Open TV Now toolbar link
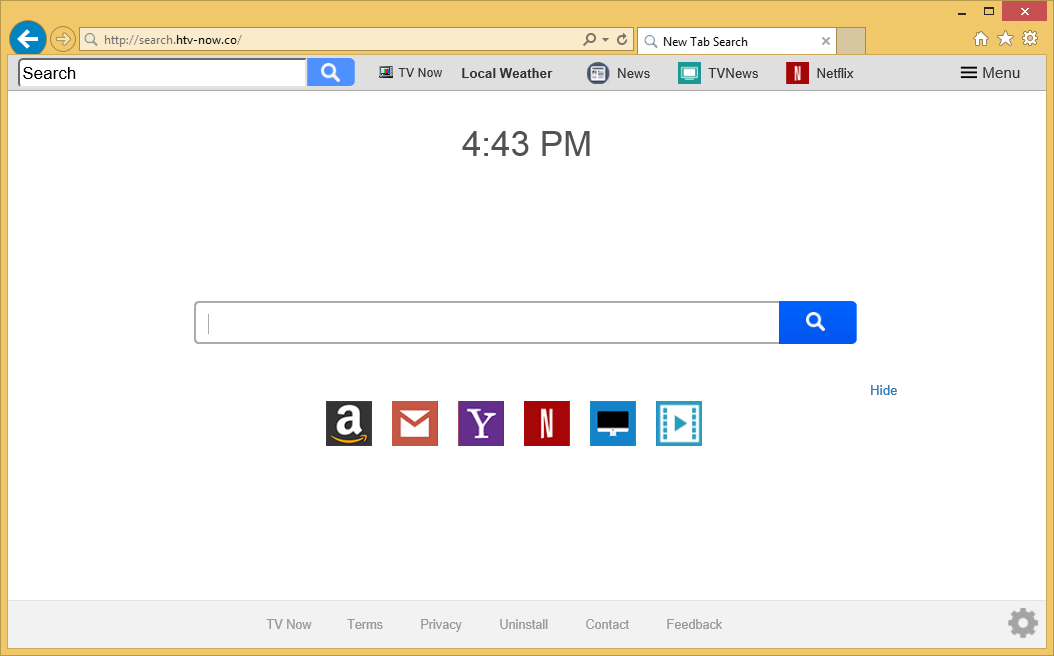The width and height of the screenshot is (1054, 656). [x=411, y=73]
